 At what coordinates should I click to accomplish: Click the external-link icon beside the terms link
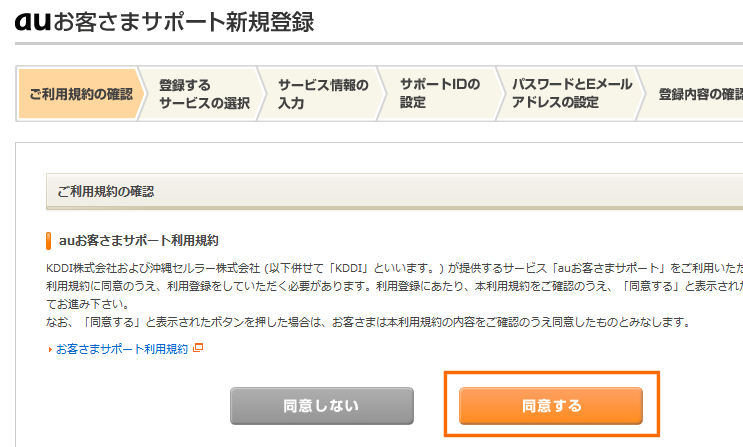198,348
